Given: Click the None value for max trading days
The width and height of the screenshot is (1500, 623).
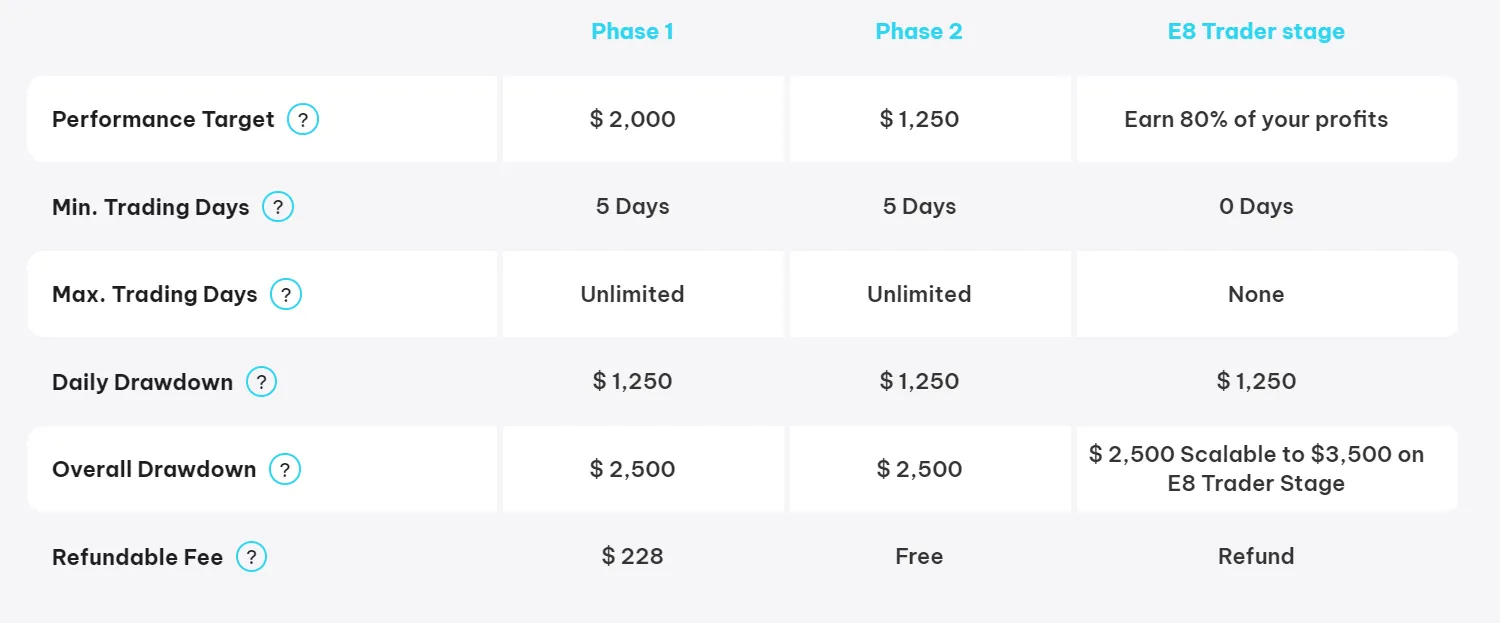Looking at the screenshot, I should 1256,295.
